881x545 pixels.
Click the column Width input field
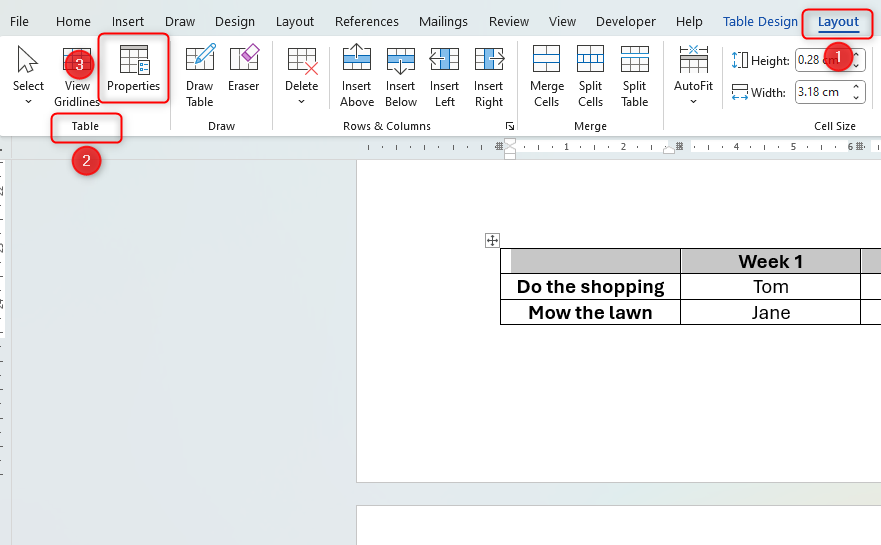[820, 93]
